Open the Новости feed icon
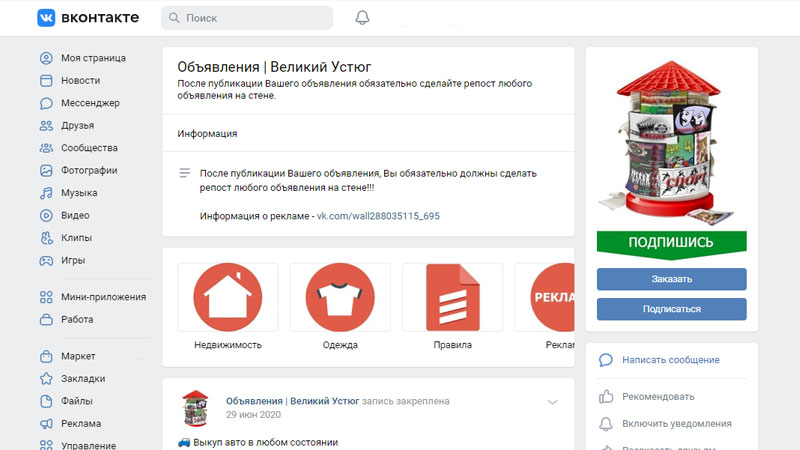This screenshot has width=800, height=450. click(46, 81)
